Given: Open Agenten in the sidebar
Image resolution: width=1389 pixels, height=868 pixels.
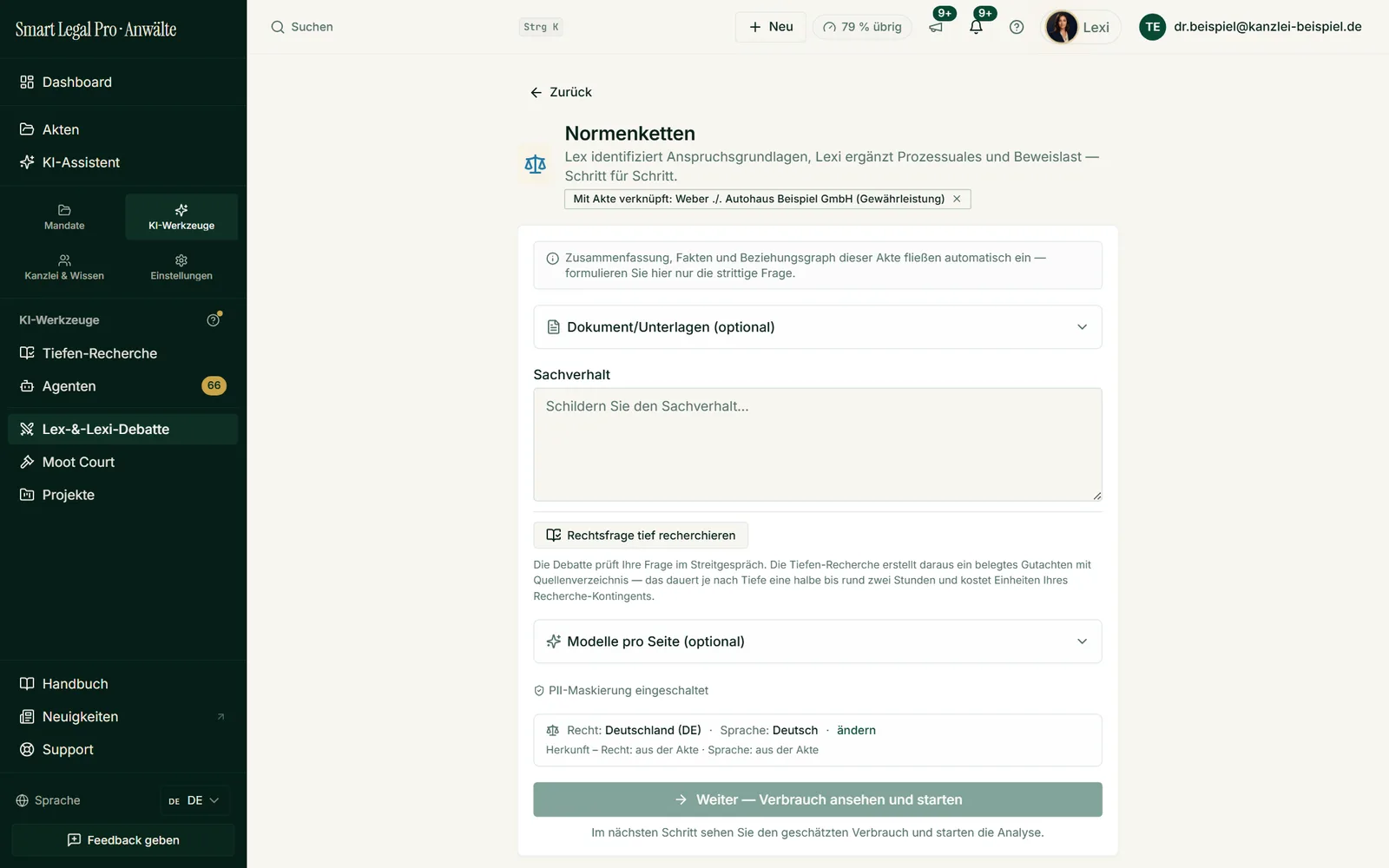Looking at the screenshot, I should coord(123,386).
